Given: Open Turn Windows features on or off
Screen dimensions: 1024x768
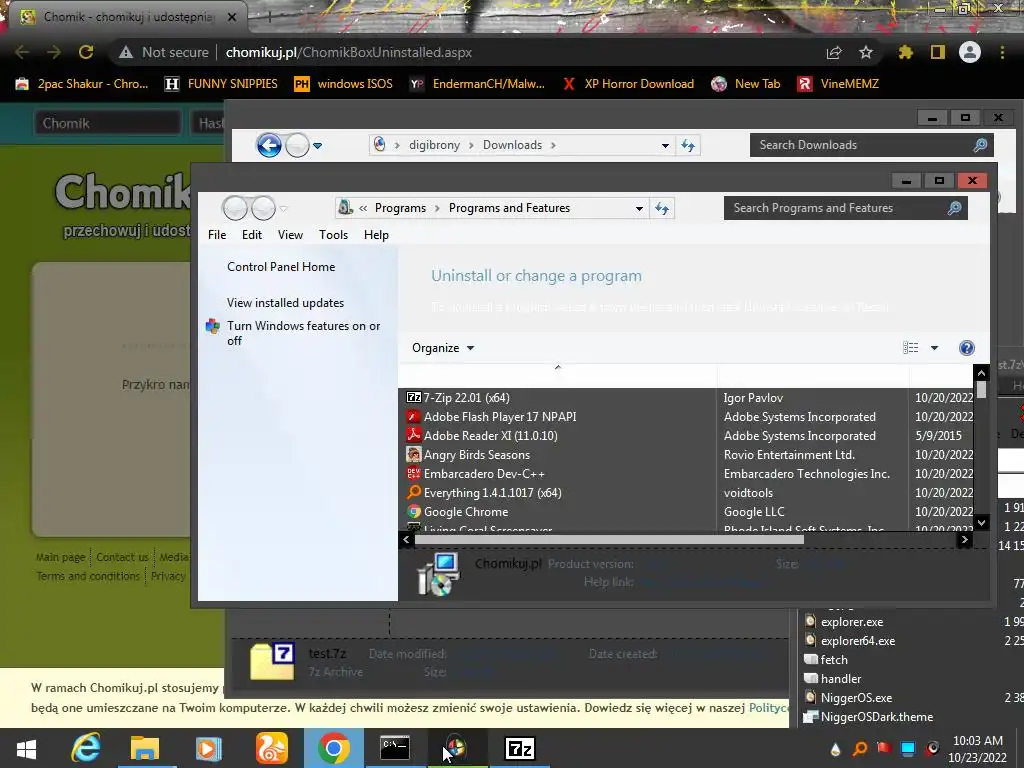Looking at the screenshot, I should click(304, 333).
